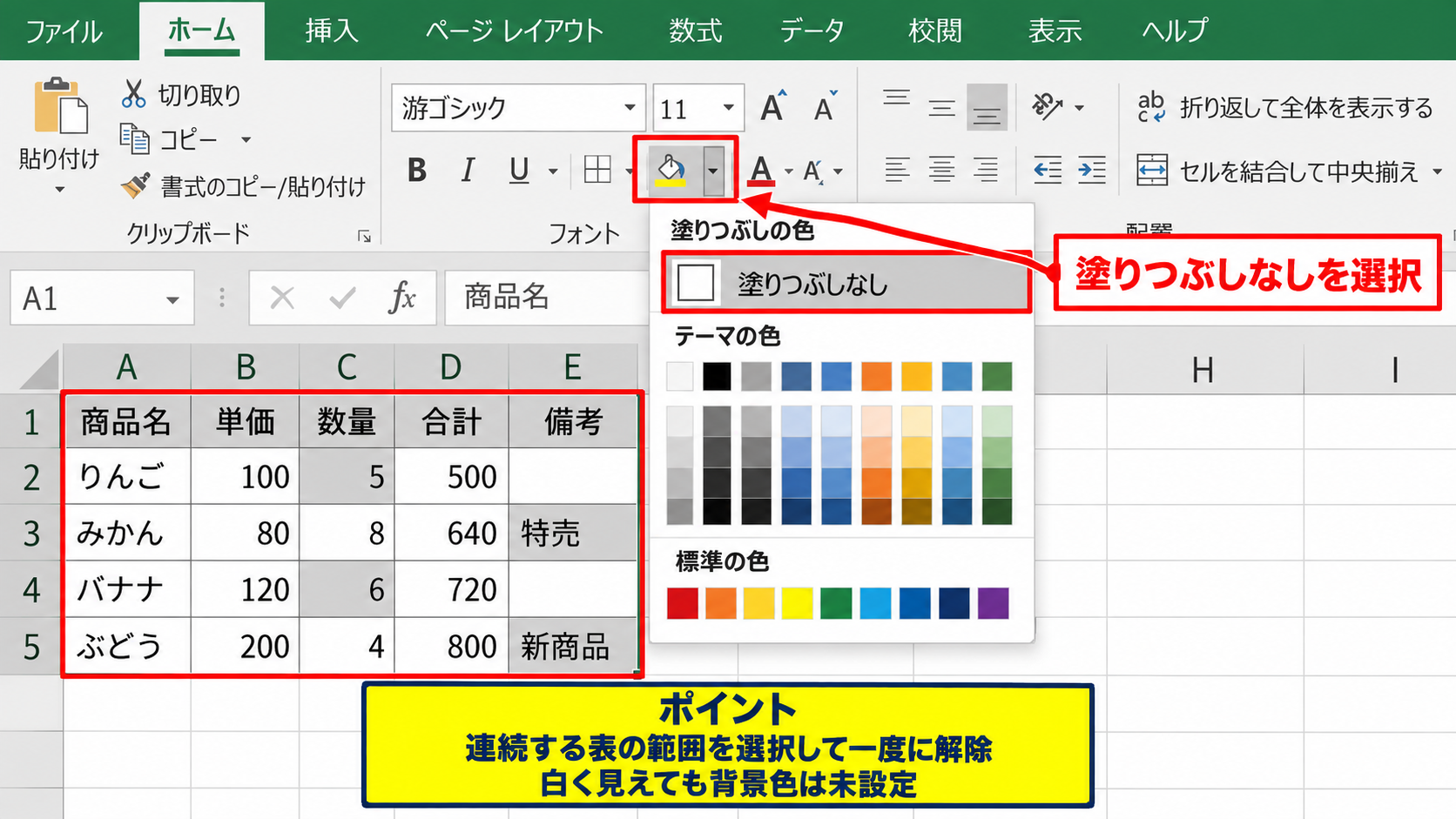
Task: Click the wrap text button
Action: (1284, 108)
